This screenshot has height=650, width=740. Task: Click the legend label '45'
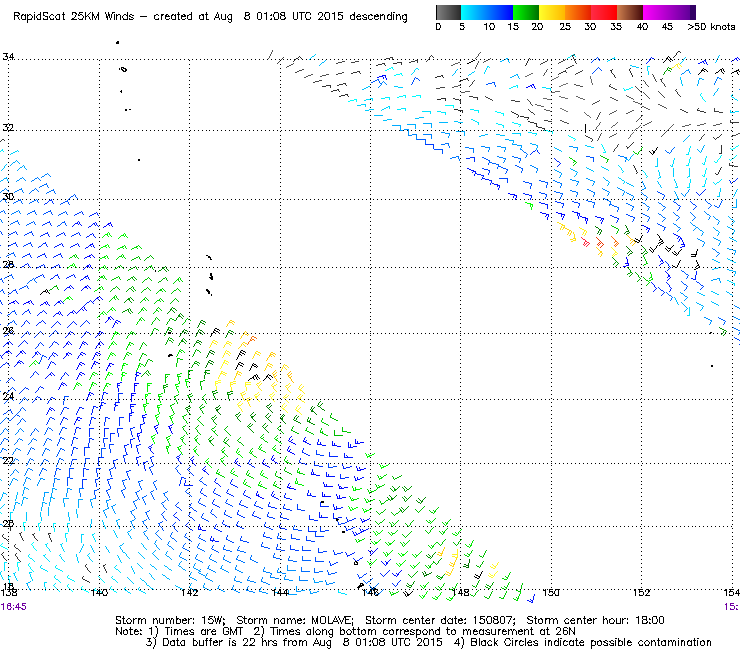(x=667, y=27)
